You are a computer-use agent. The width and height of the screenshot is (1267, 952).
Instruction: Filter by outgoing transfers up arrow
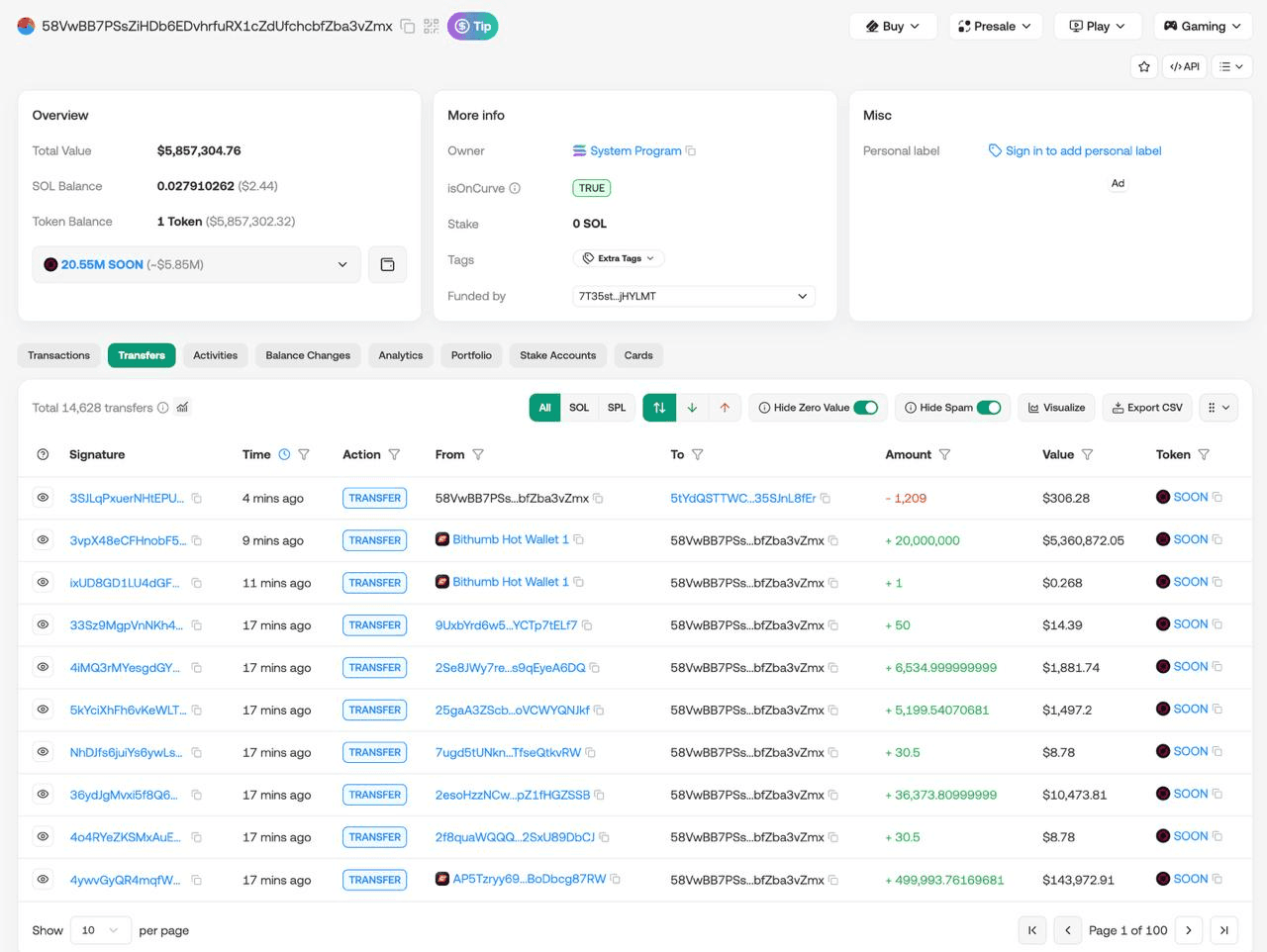point(725,408)
